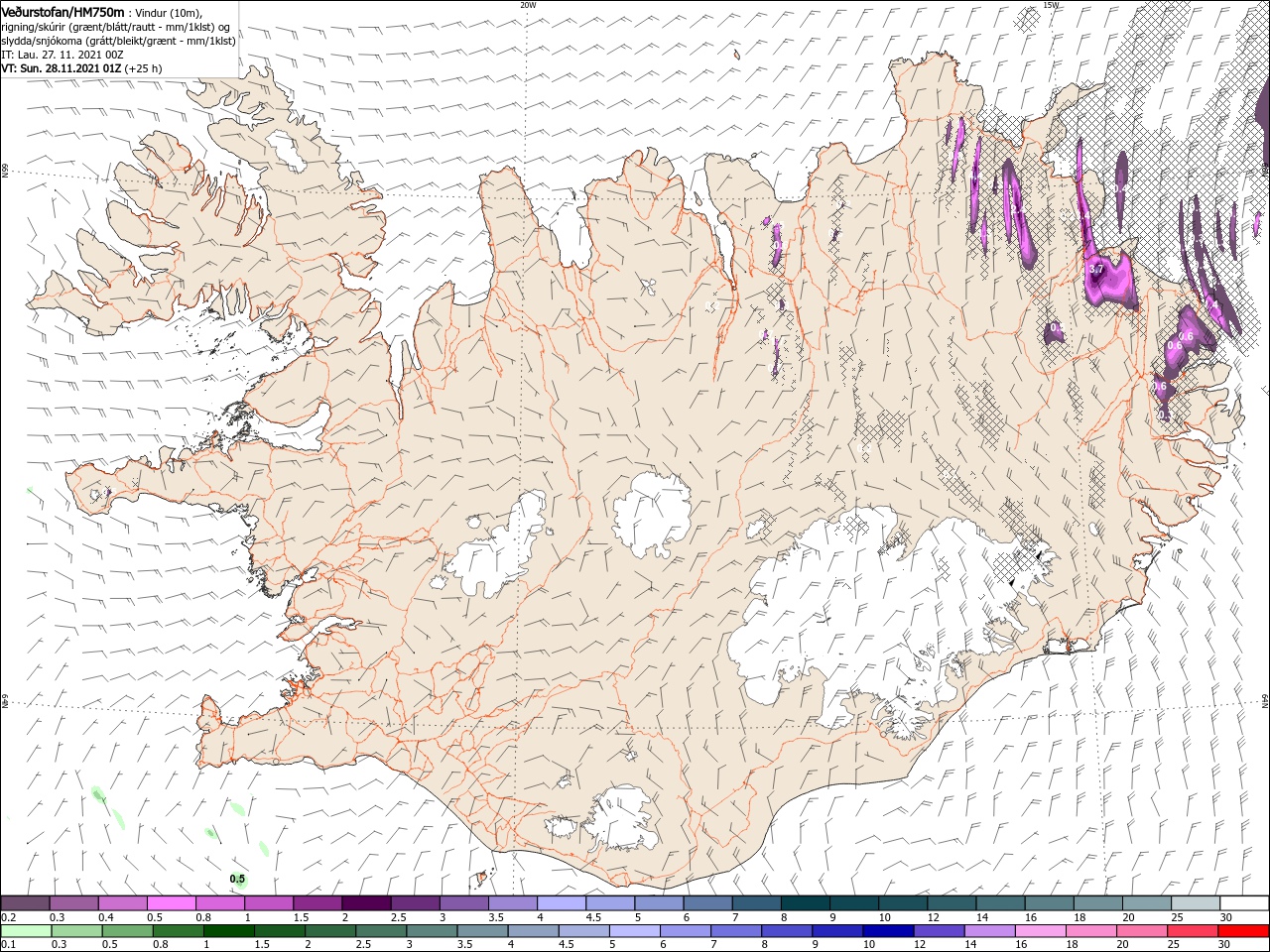Click the VT: Sun. 28.11.2021 01Z valid time
This screenshot has width=1270, height=952.
coord(61,68)
